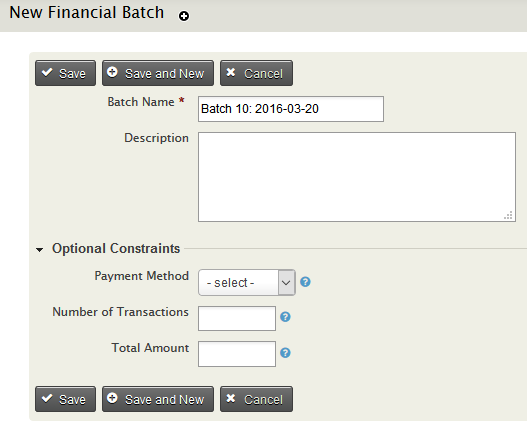Click the Batch Name label
This screenshot has width=527, height=437.
(x=141, y=102)
